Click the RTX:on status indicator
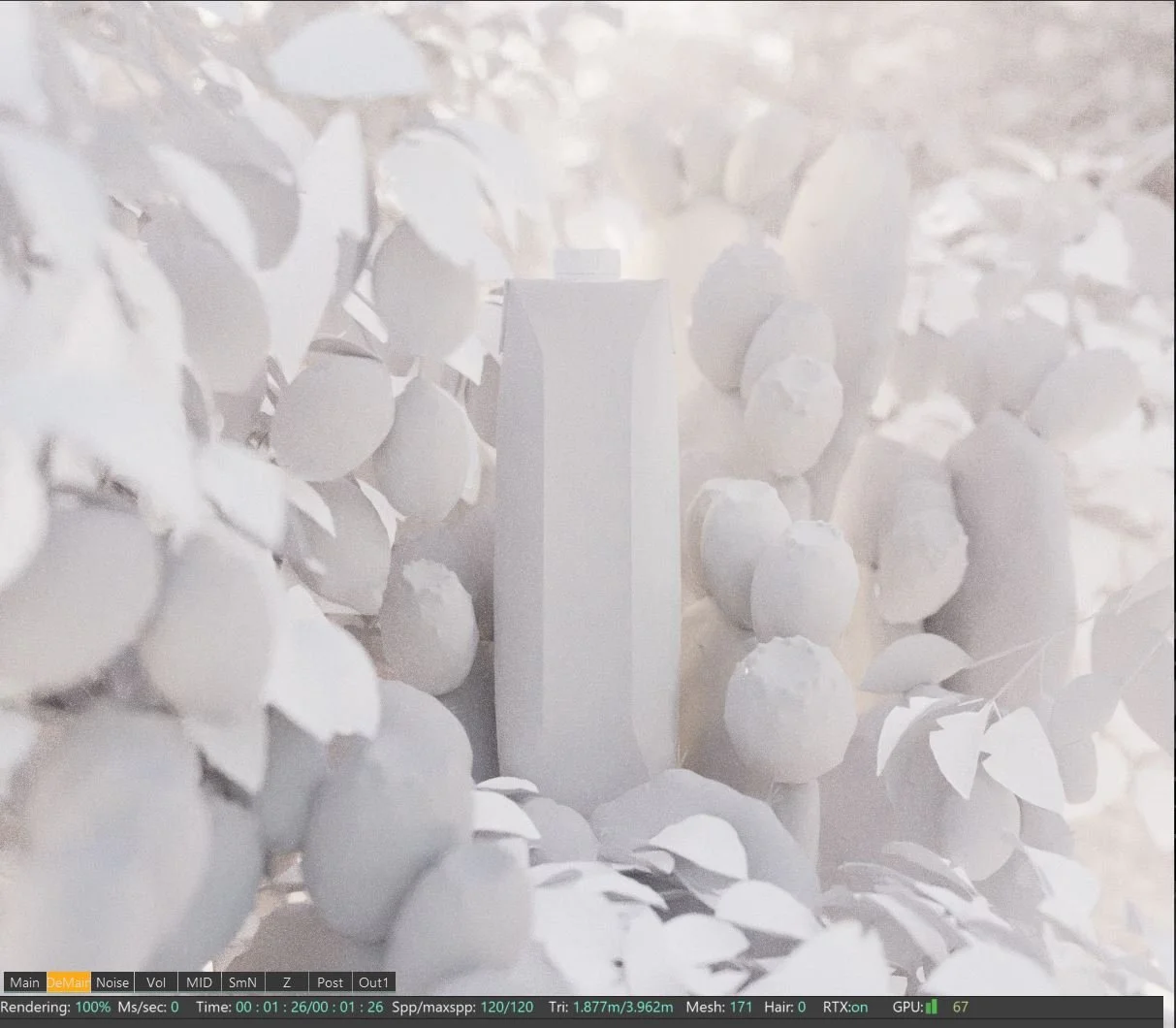 click(x=845, y=1008)
